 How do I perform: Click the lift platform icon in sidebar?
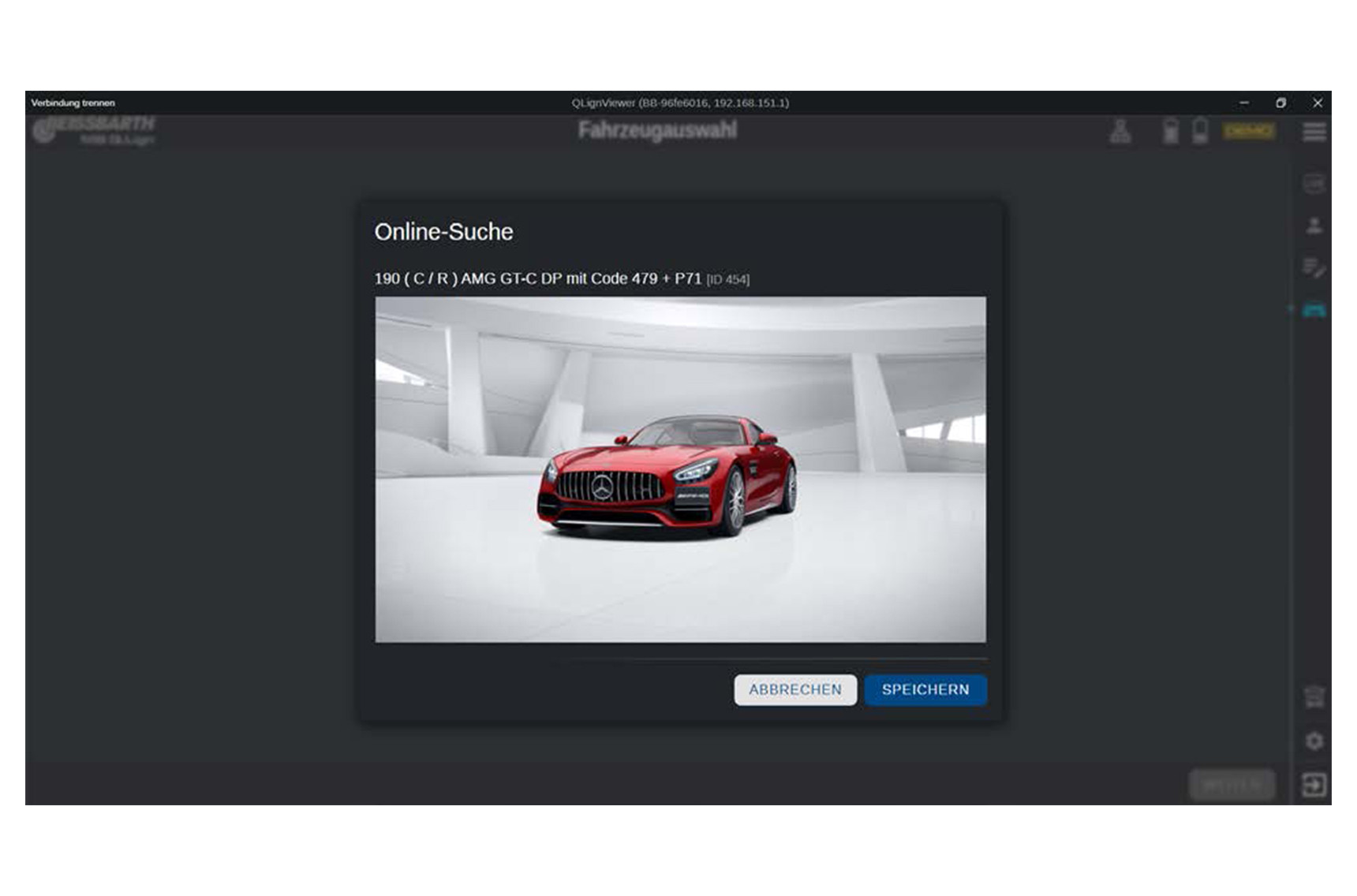1314,697
